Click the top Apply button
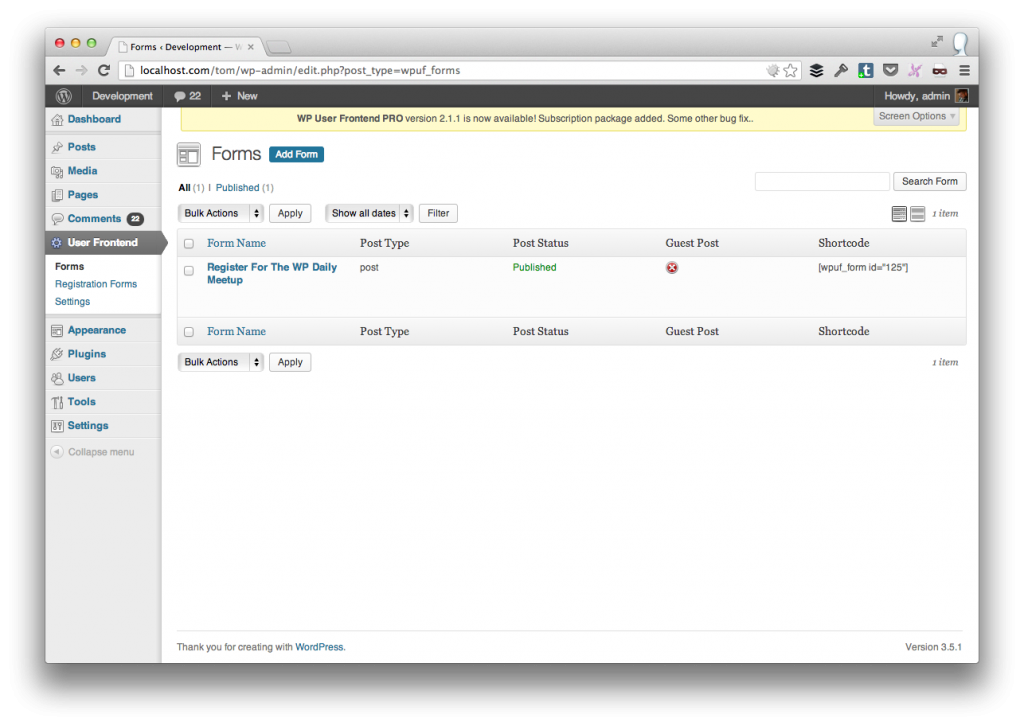This screenshot has height=726, width=1024. coord(290,213)
